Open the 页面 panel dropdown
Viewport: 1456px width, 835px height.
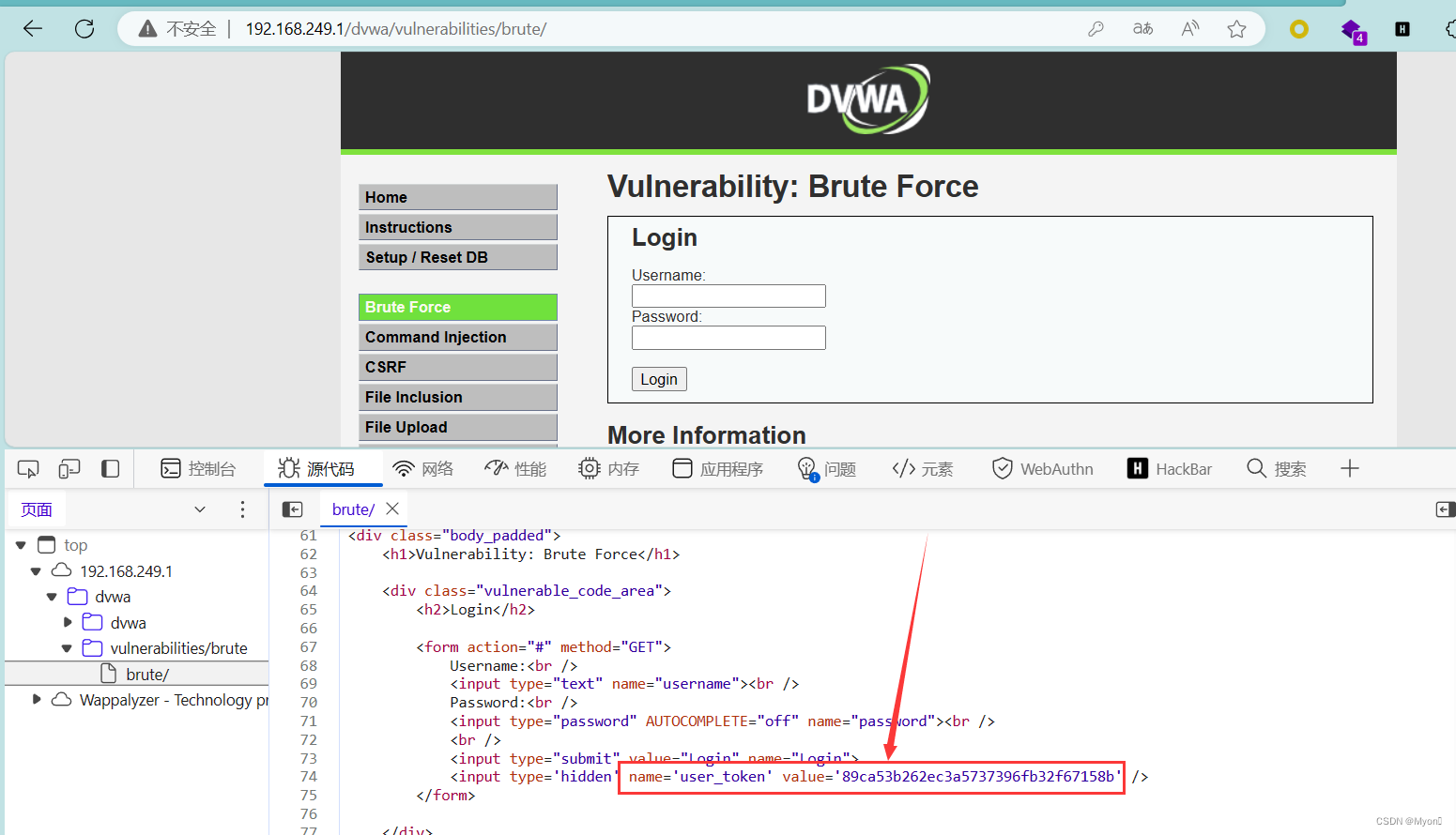[x=199, y=509]
